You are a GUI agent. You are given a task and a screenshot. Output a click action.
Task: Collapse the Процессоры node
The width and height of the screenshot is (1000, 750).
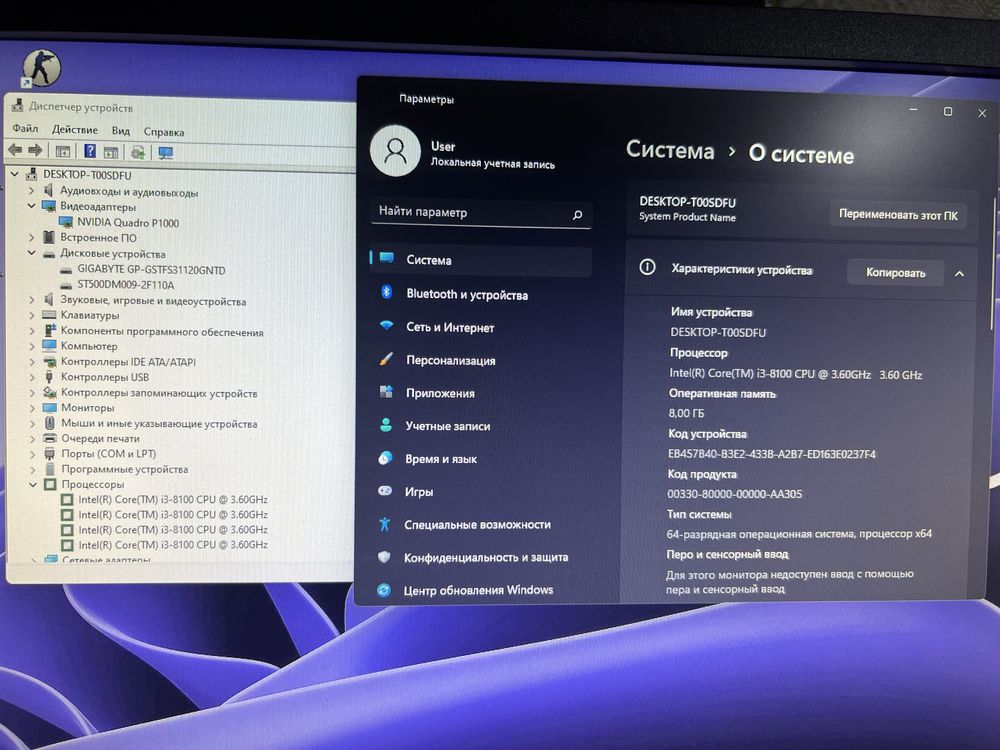click(x=33, y=485)
